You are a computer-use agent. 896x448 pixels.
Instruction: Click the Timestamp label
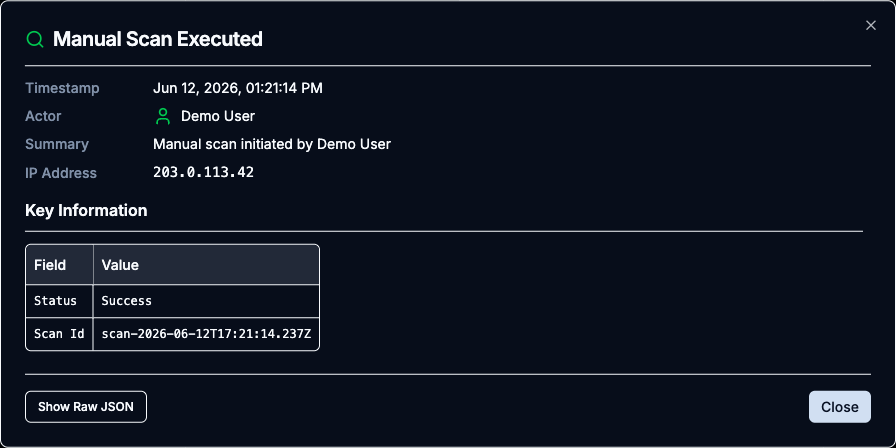(x=62, y=88)
